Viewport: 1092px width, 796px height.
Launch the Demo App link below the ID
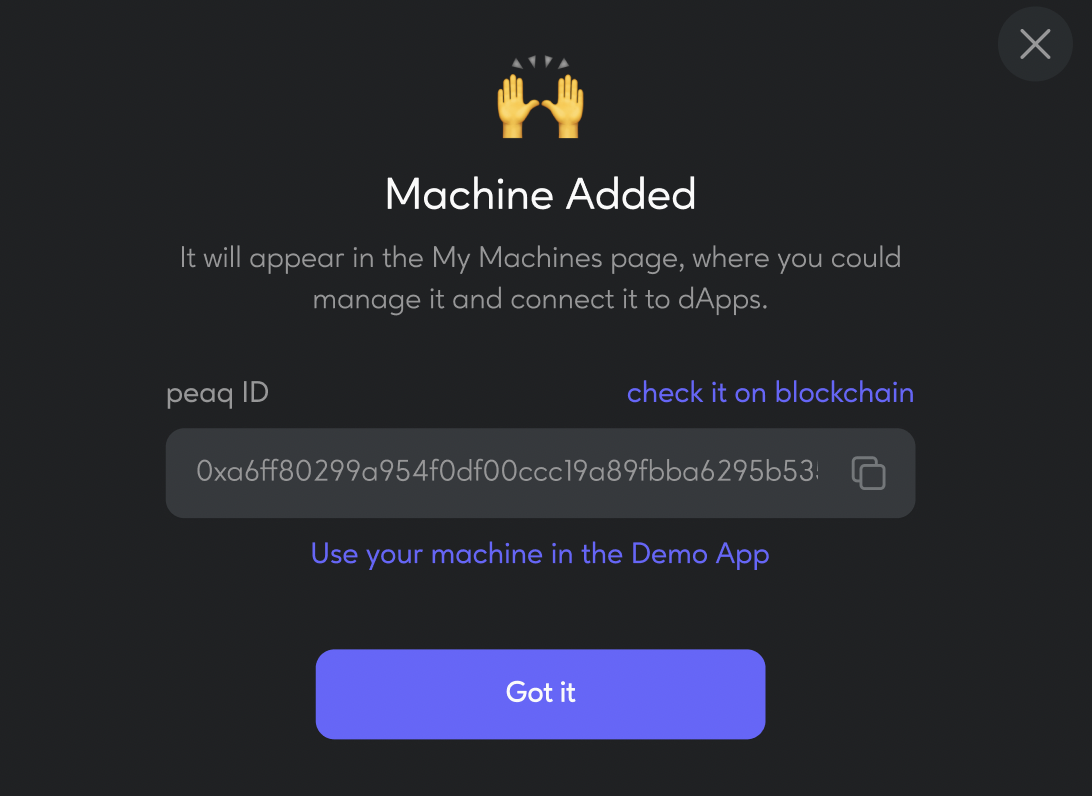coord(540,554)
